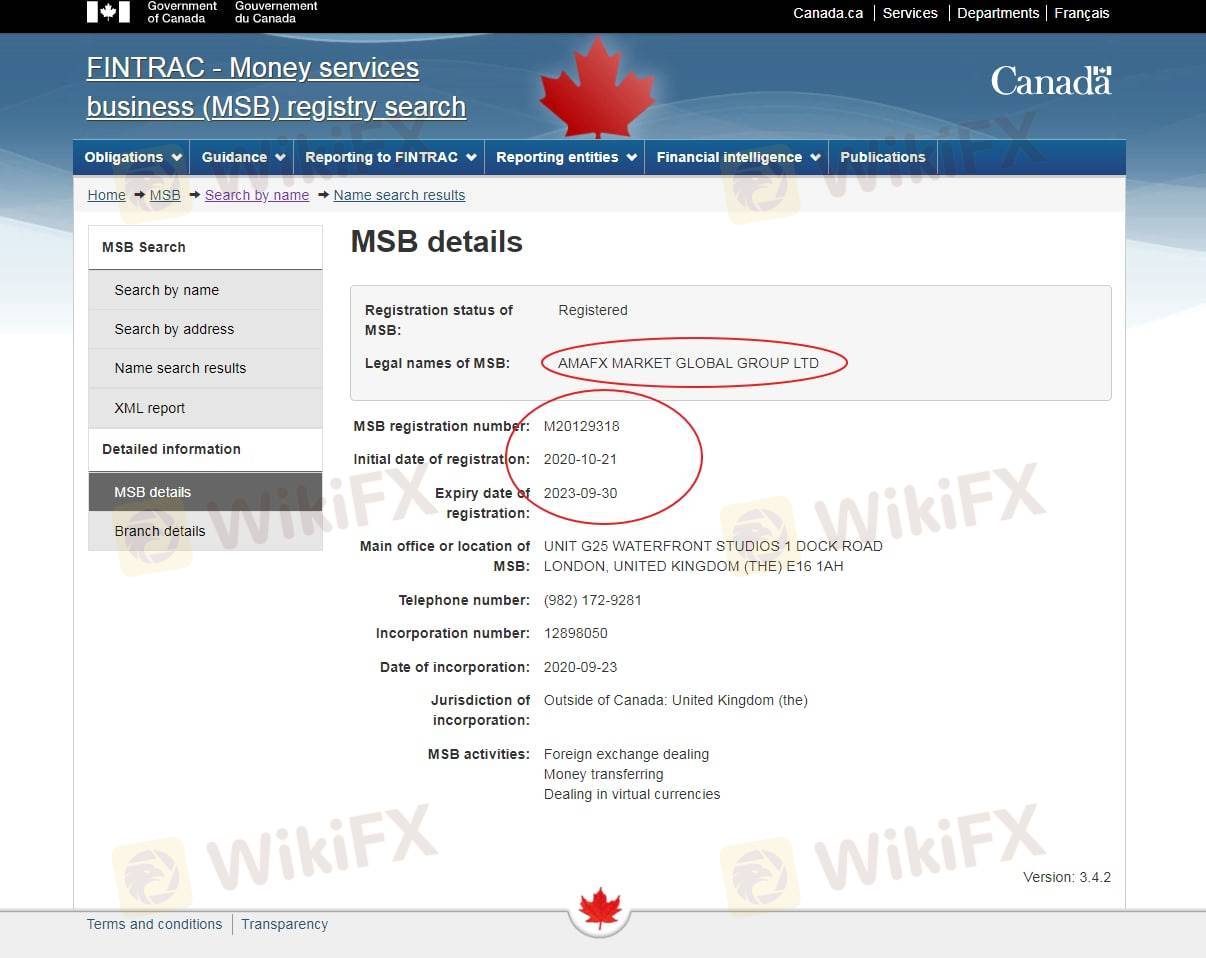Click the Foreign exchange dealing activity

626,754
